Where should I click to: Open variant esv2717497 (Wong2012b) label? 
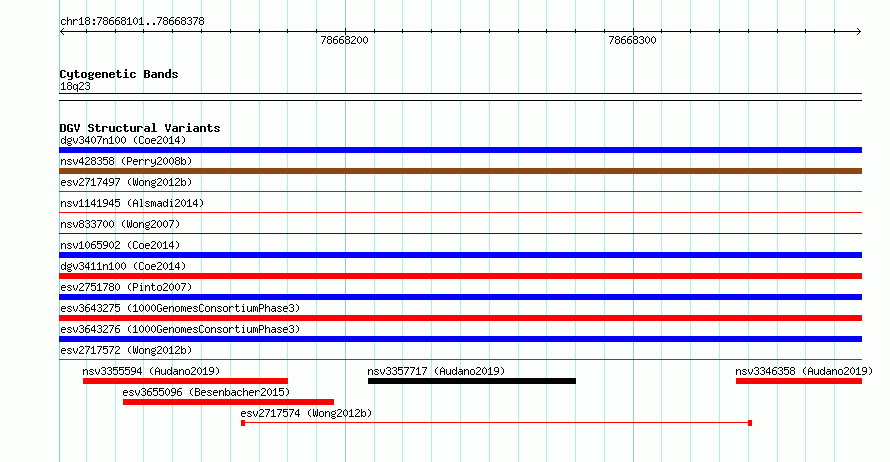126,182
